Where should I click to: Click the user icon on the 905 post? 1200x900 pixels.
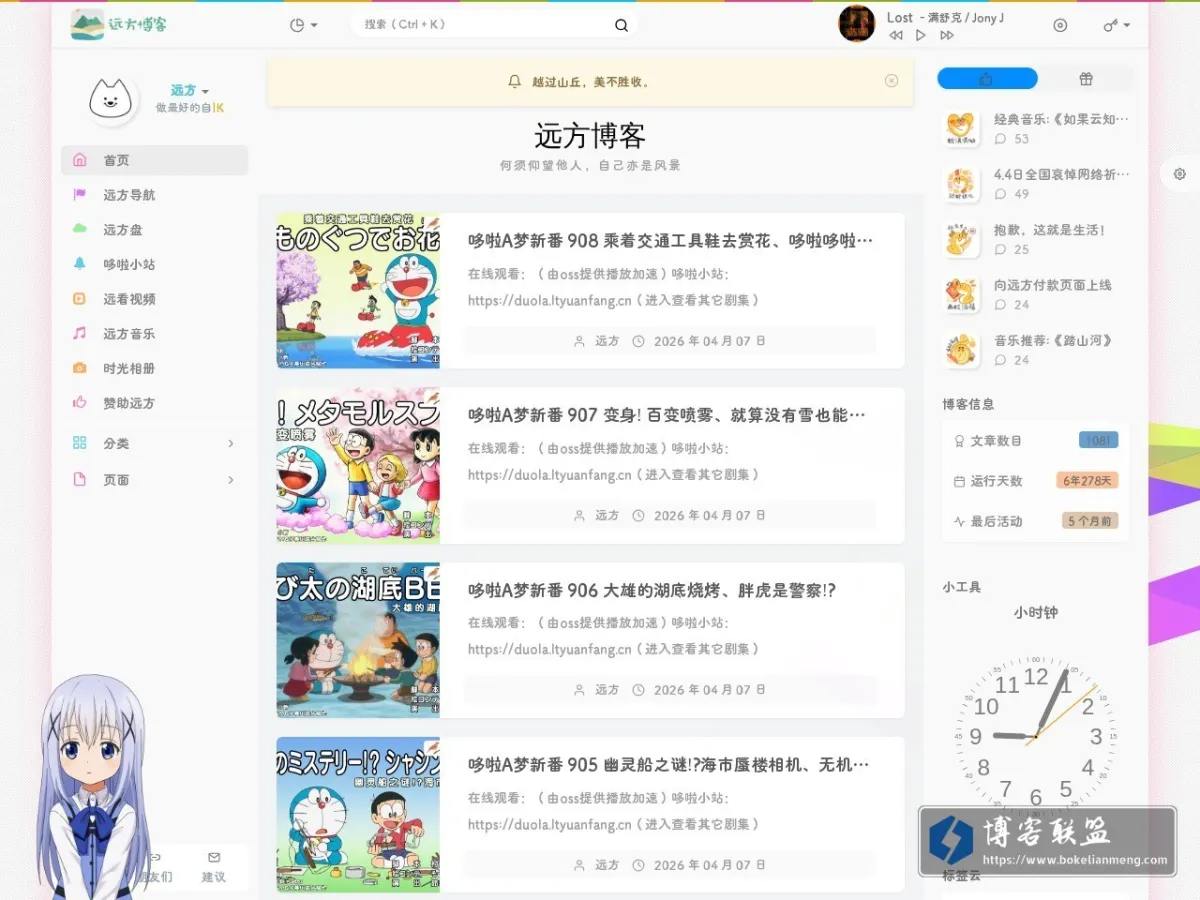tap(579, 865)
